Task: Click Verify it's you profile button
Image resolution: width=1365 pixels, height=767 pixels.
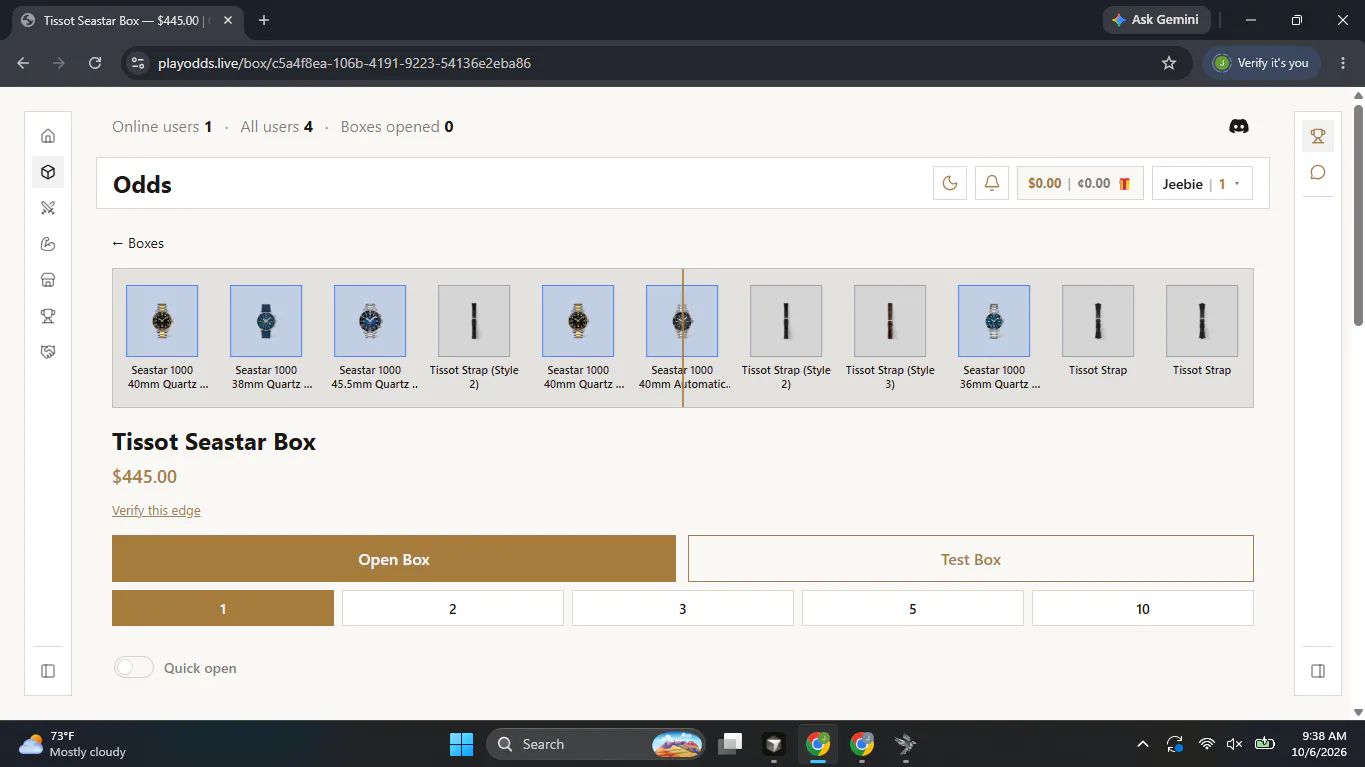Action: (x=1261, y=63)
